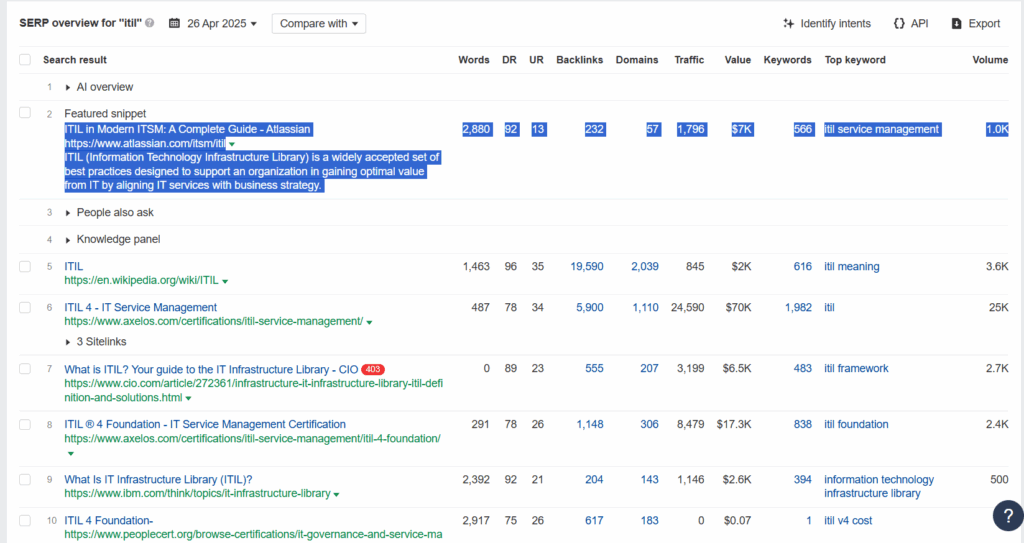The height and width of the screenshot is (543, 1024).
Task: Click CIO backlinks value 555
Action: [594, 369]
